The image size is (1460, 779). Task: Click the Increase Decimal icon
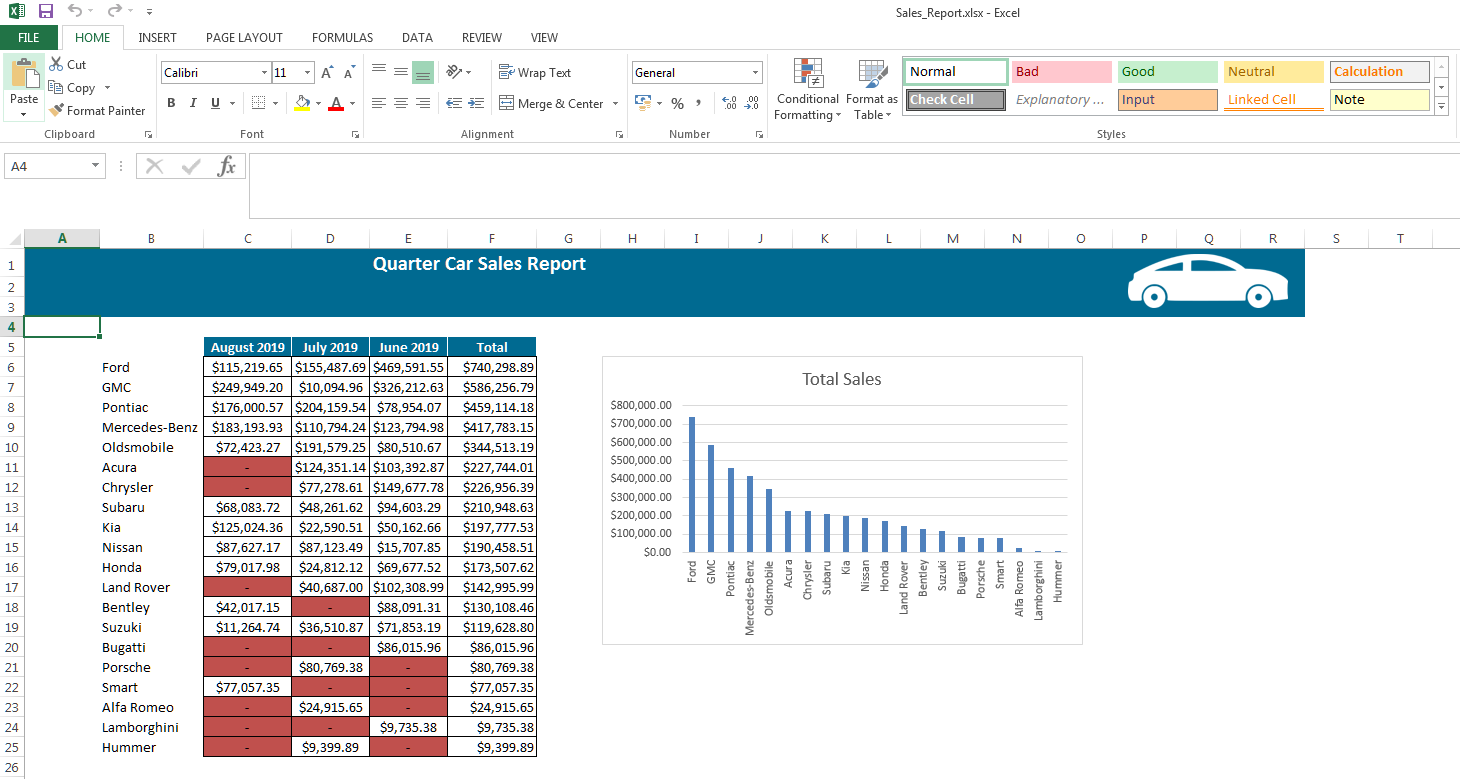728,102
